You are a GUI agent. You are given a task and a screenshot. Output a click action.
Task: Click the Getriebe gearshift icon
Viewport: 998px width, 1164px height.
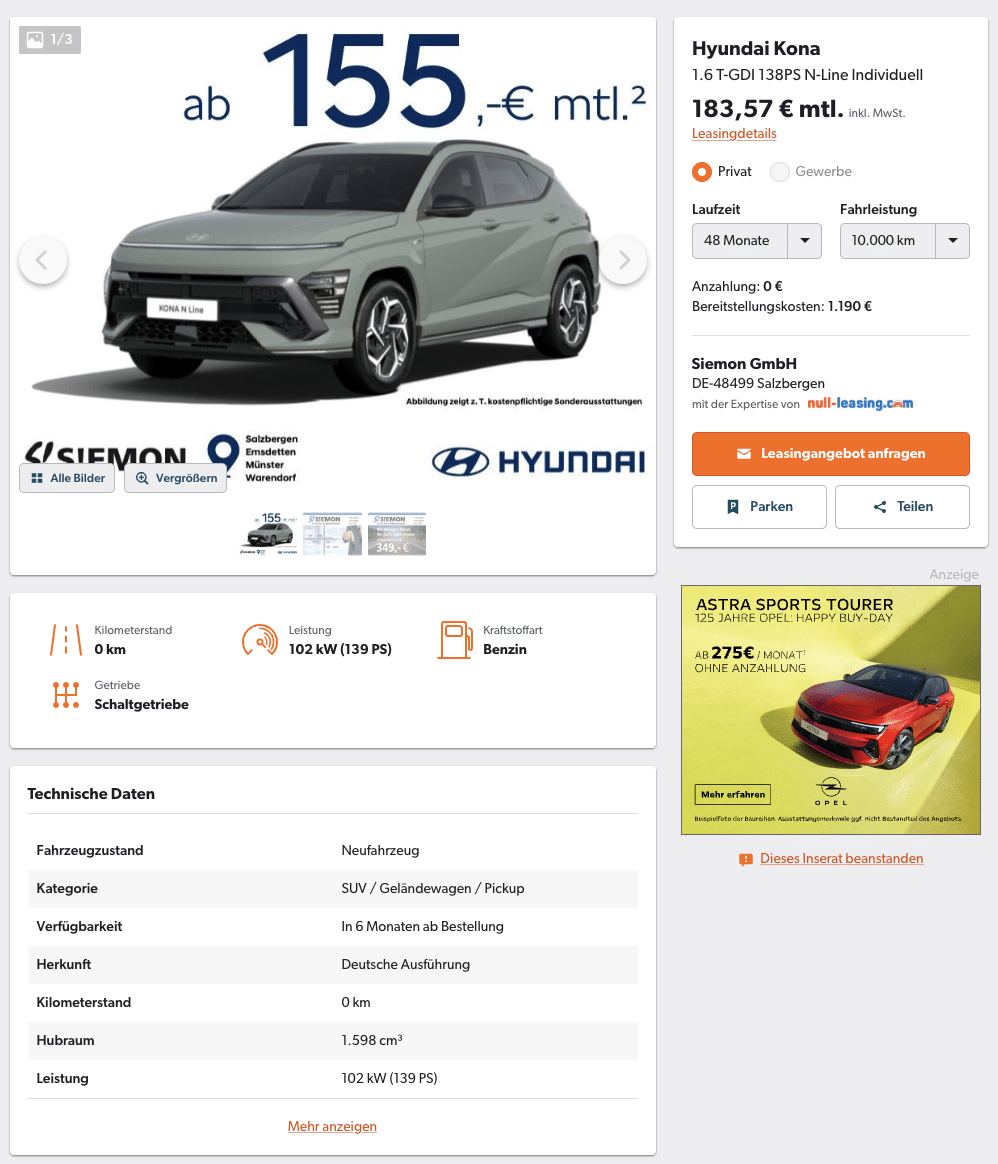(66, 695)
